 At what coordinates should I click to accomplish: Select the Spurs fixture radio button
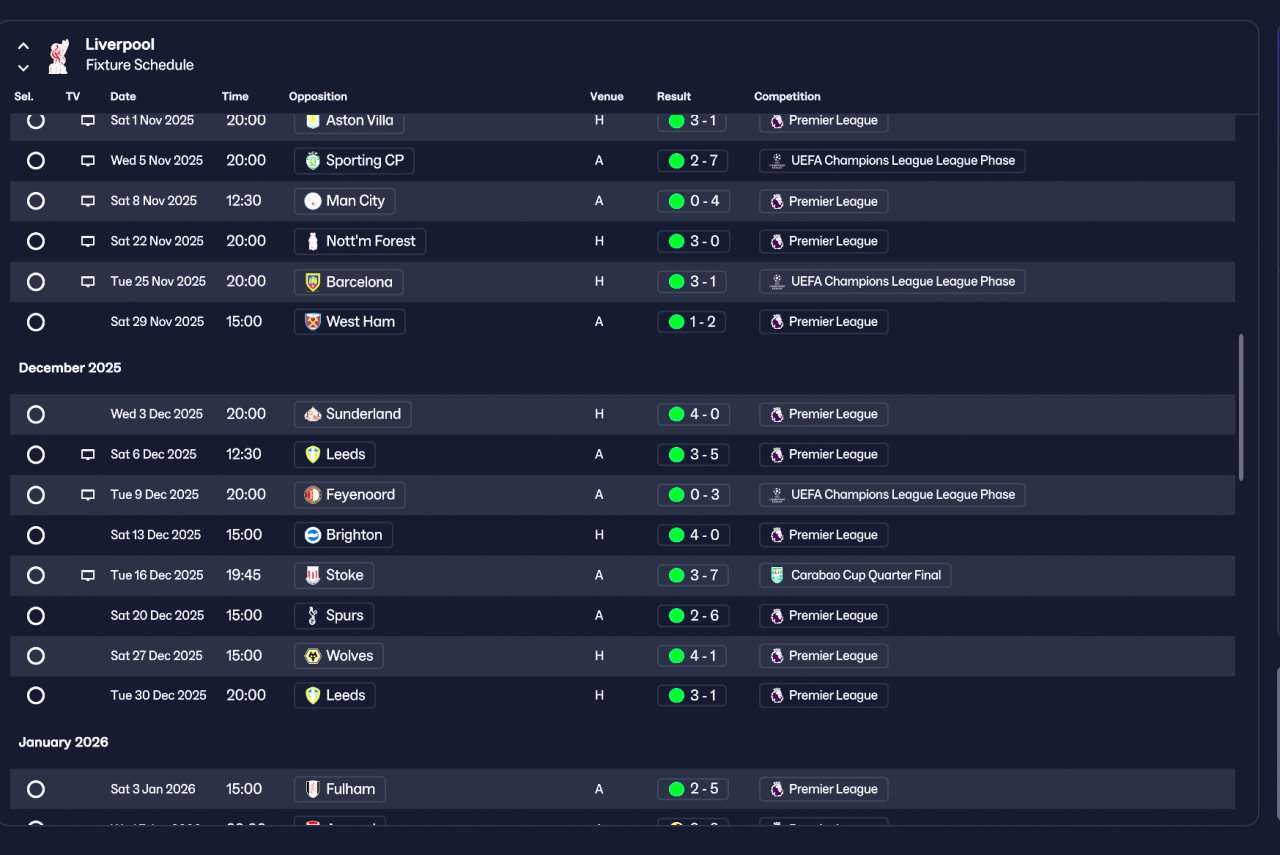[x=36, y=616]
